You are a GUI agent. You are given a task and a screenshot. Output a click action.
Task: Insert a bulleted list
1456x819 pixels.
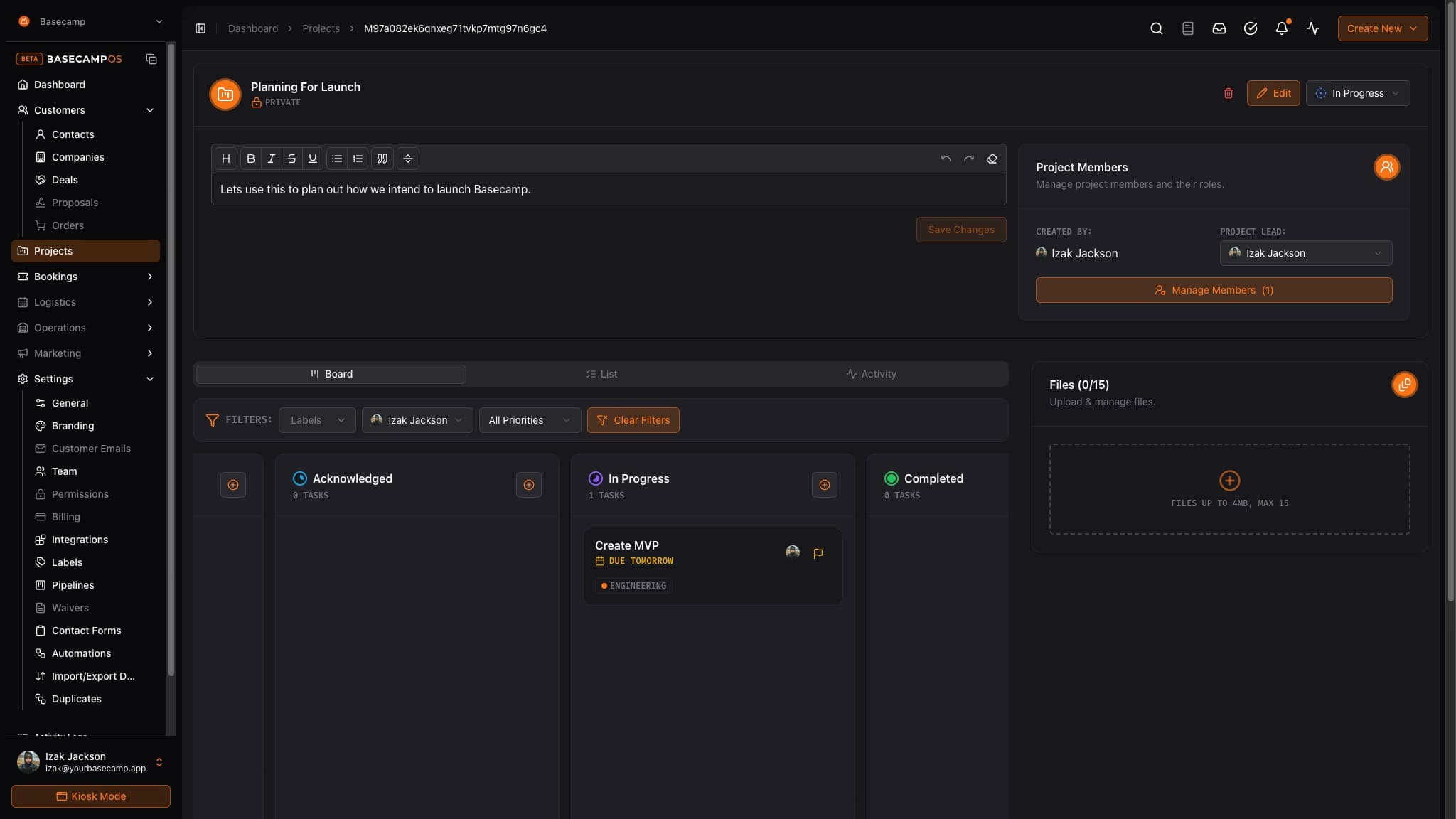click(337, 159)
